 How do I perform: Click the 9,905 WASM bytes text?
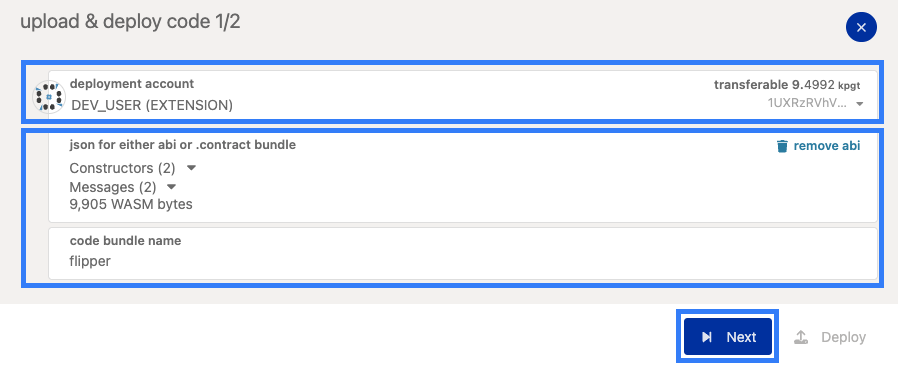click(x=131, y=204)
